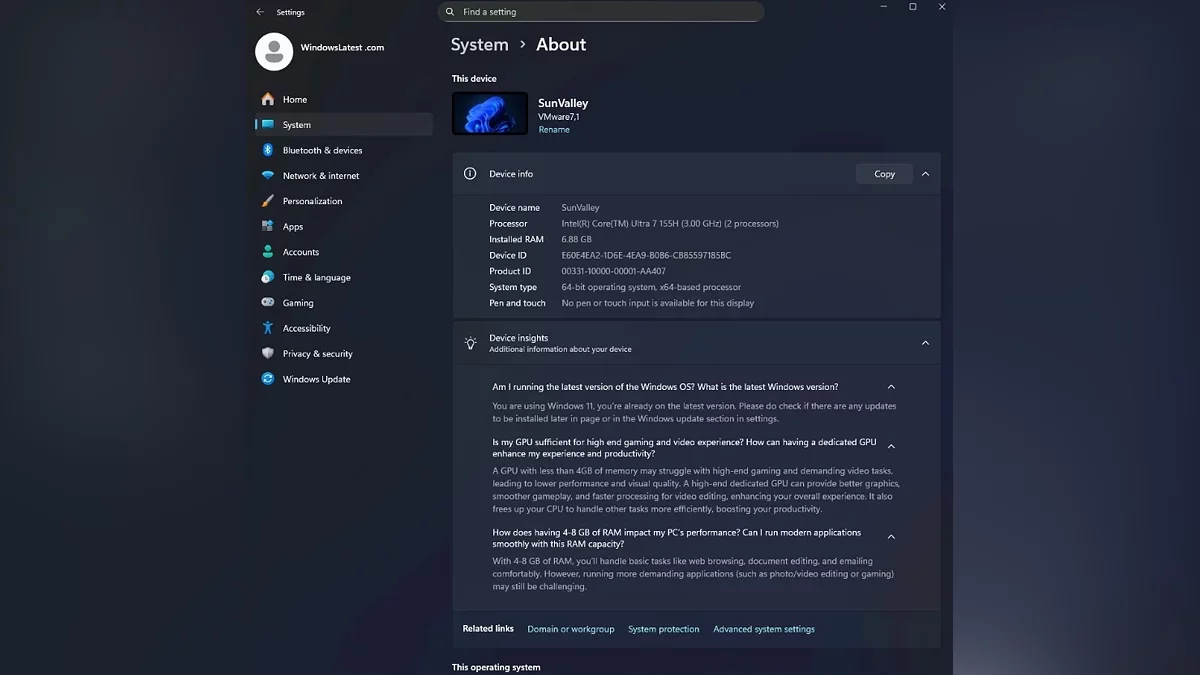Click the This operating system heading
Image resolution: width=1200 pixels, height=675 pixels.
(x=496, y=667)
